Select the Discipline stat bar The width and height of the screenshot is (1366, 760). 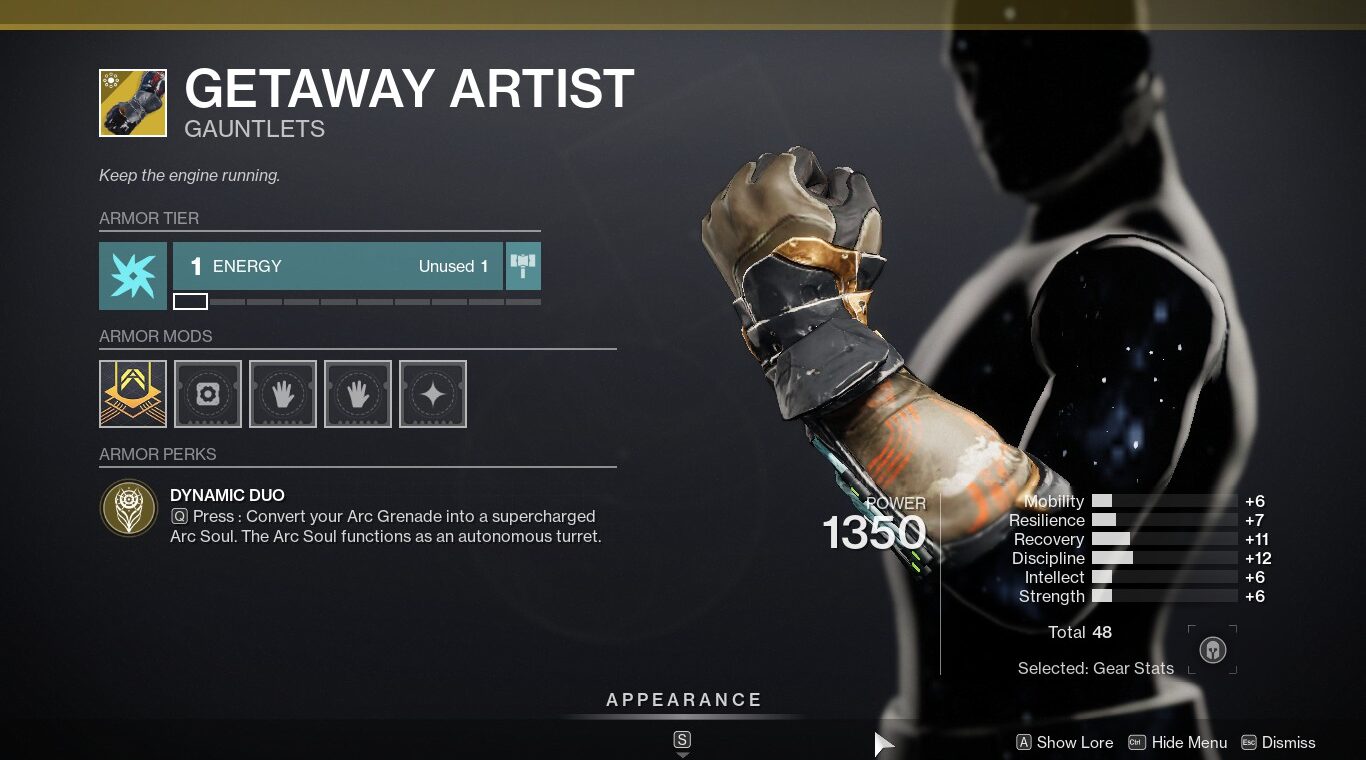click(x=1165, y=558)
